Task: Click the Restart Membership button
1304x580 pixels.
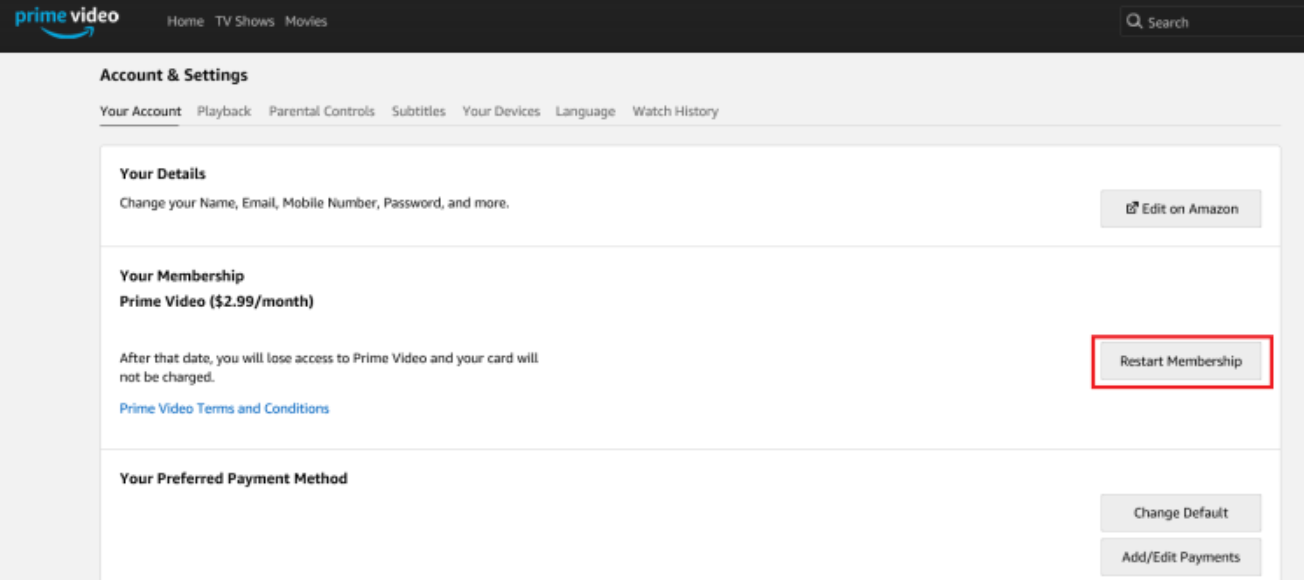Action: [x=1181, y=361]
